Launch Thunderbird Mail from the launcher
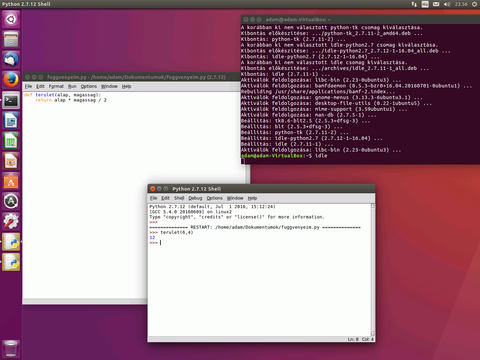480x360 pixels. pyautogui.click(x=11, y=60)
